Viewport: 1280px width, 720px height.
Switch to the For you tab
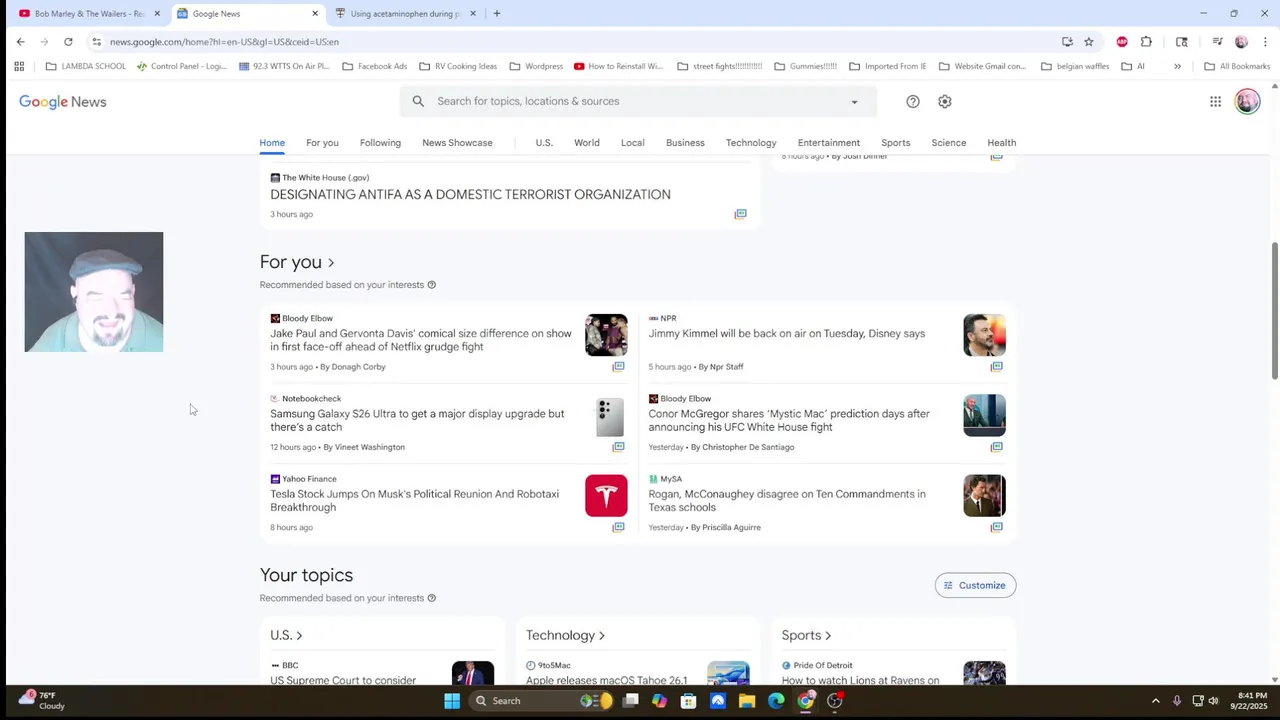pos(322,143)
